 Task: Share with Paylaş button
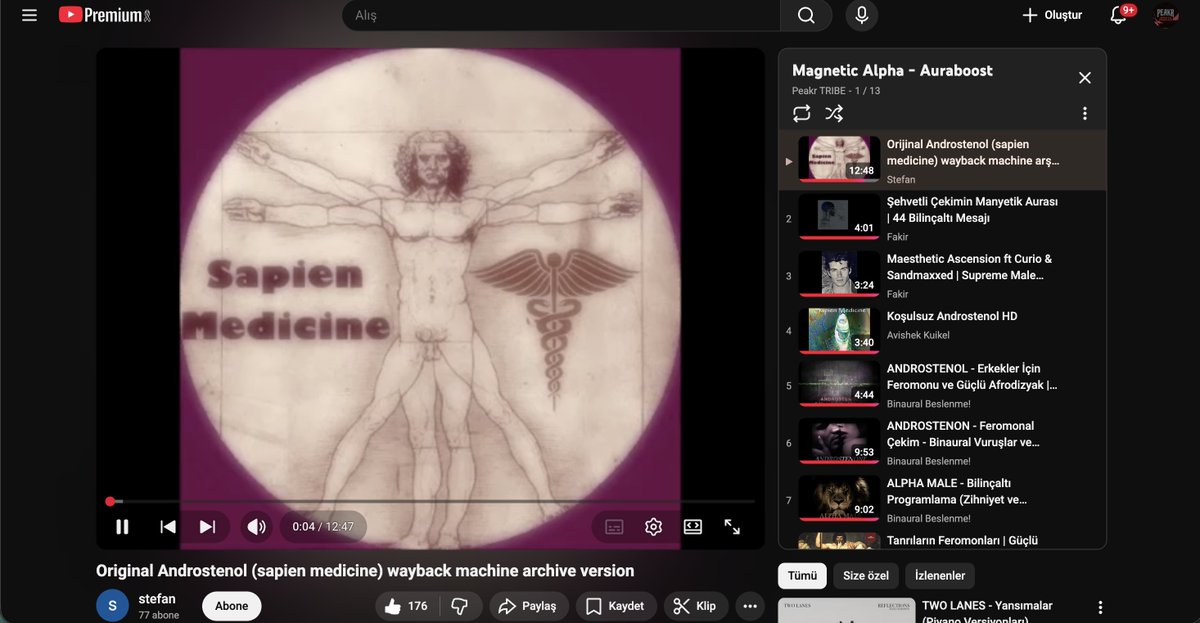[x=529, y=606]
